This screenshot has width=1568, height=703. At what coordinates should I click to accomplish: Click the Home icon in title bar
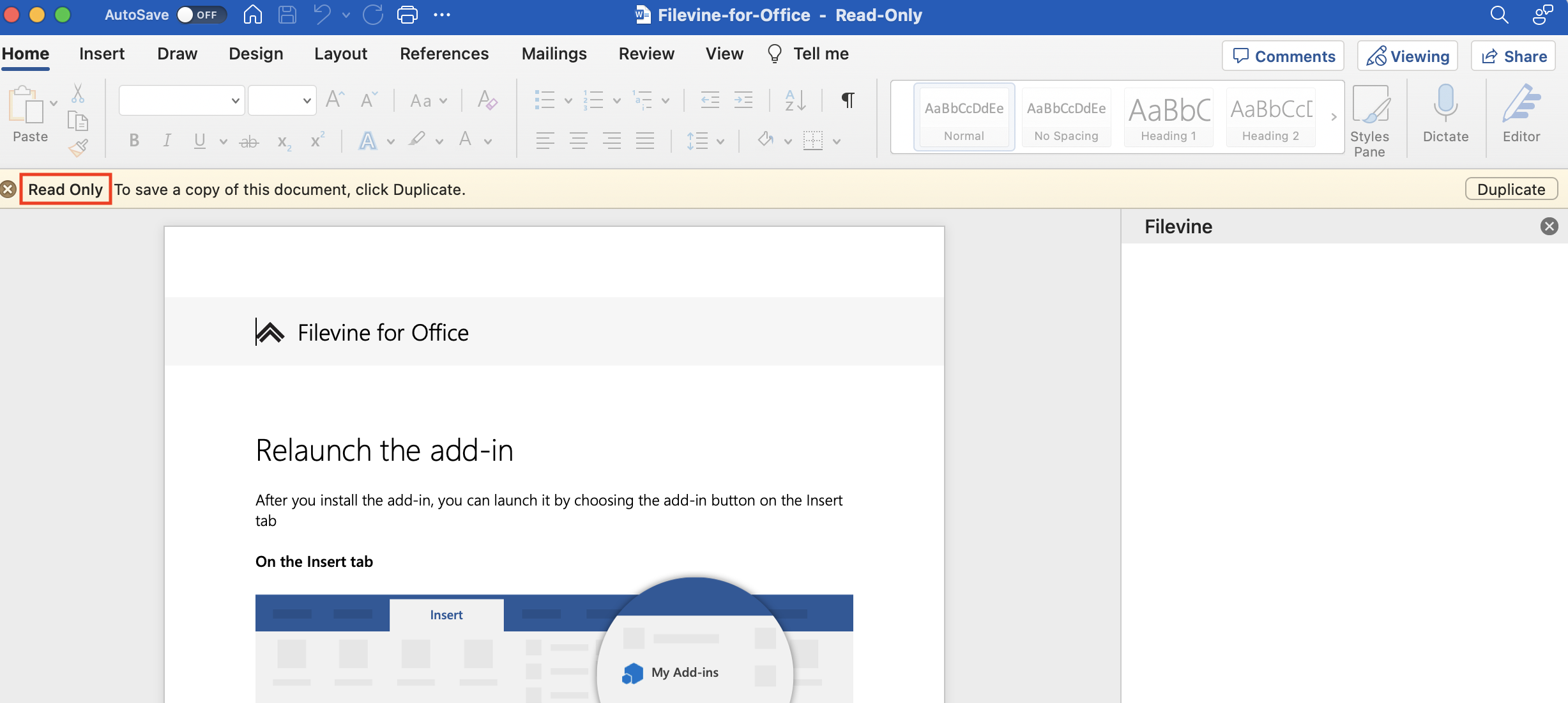pyautogui.click(x=253, y=14)
